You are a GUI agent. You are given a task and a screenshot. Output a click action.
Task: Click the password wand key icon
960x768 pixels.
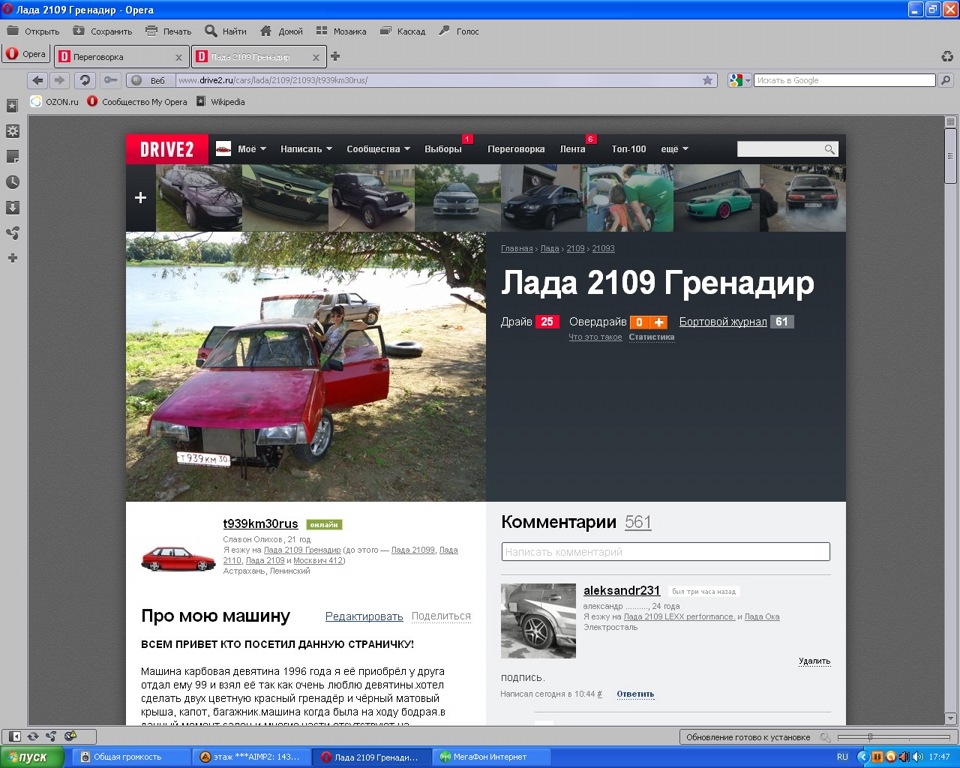click(x=110, y=80)
